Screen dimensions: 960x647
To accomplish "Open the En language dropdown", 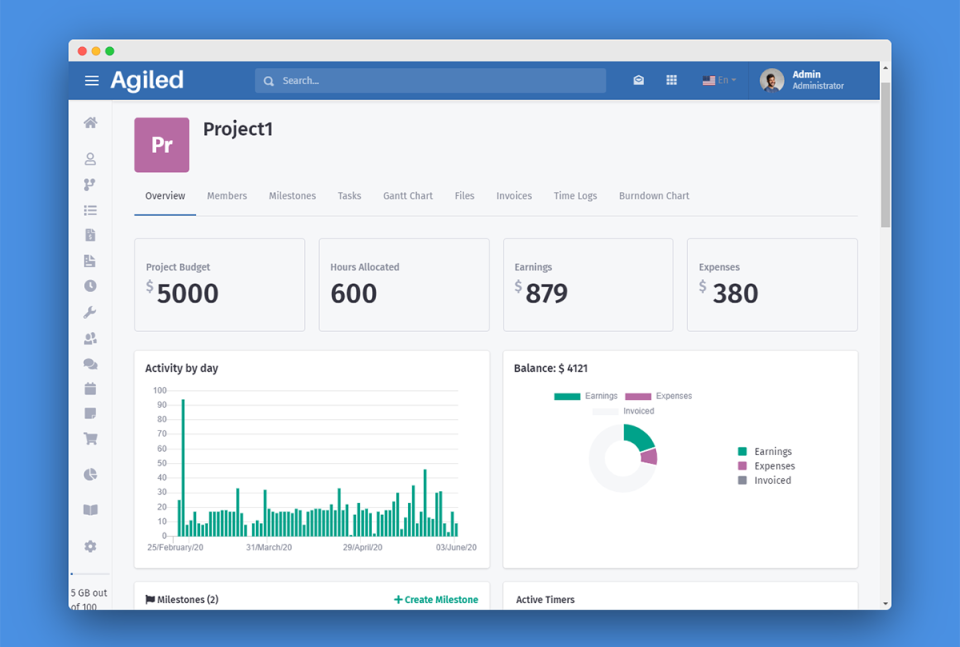I will (719, 80).
